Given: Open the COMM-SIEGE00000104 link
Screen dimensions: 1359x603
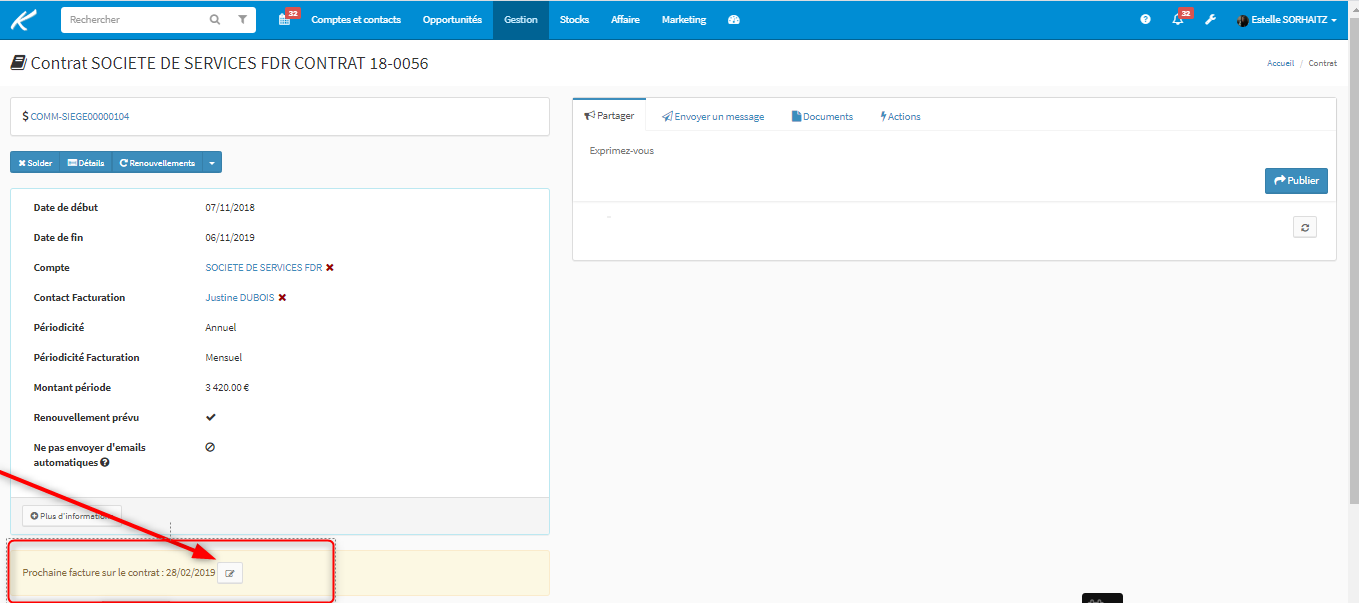Looking at the screenshot, I should click(80, 117).
